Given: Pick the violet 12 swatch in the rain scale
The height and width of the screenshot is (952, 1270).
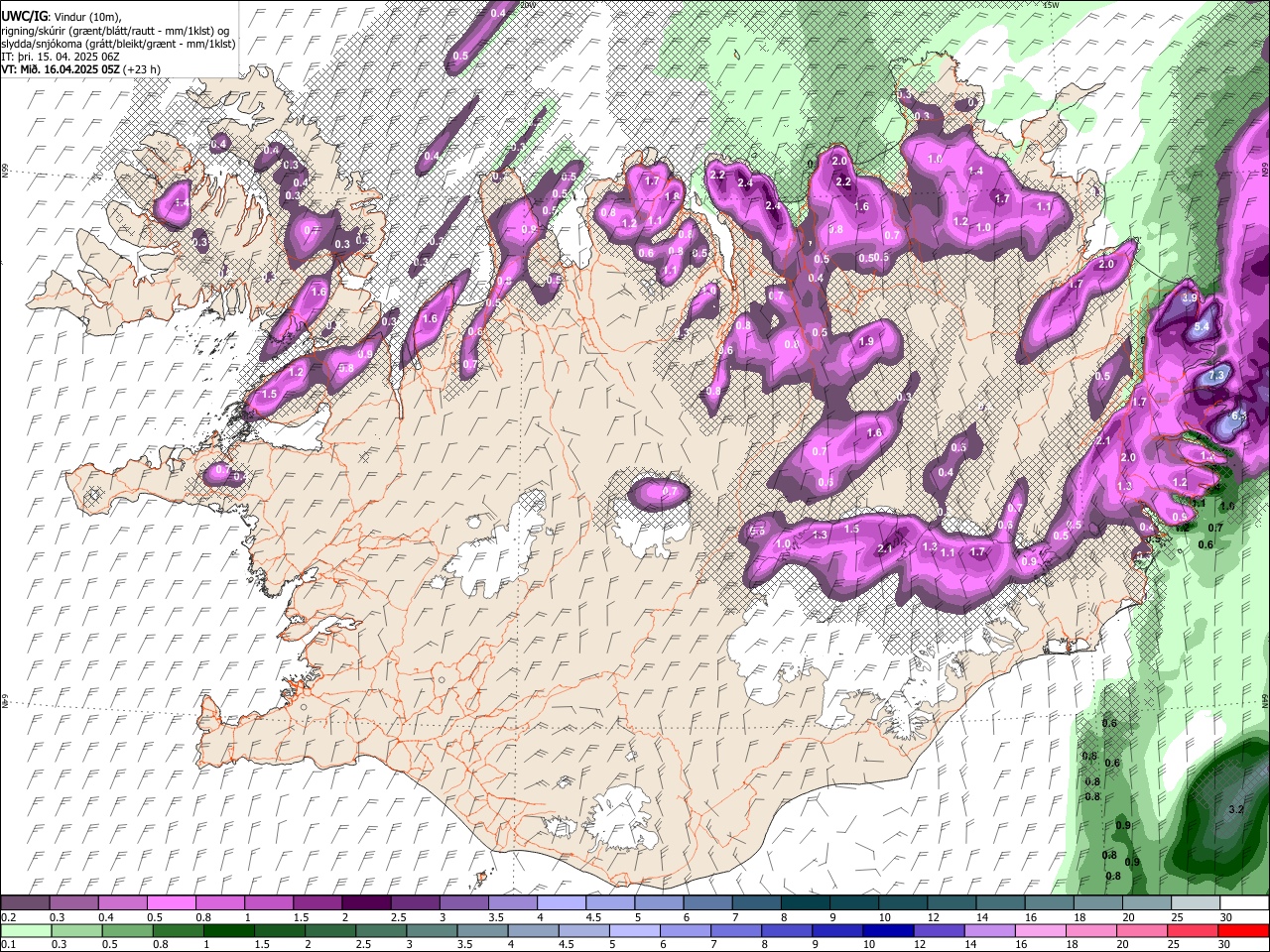Looking at the screenshot, I should click(938, 930).
